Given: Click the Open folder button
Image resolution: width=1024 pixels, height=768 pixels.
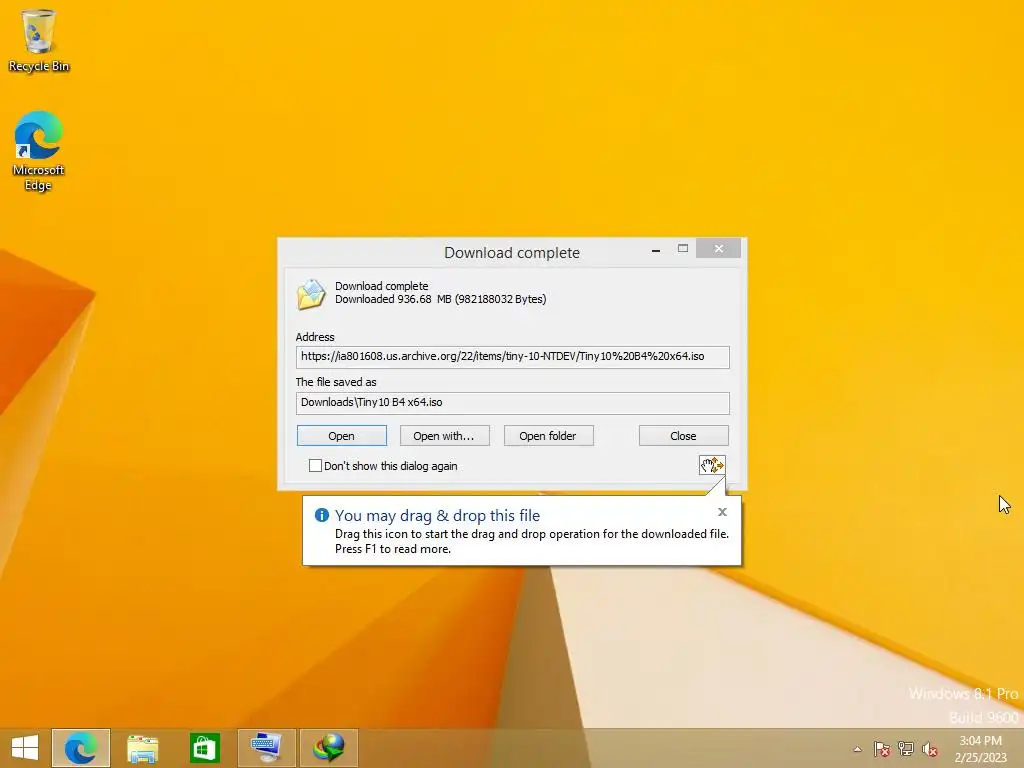Looking at the screenshot, I should pos(549,436).
